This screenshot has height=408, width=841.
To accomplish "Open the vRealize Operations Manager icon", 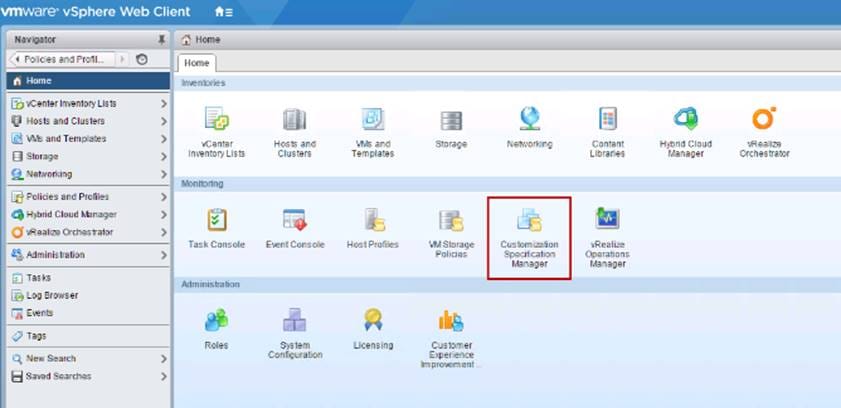I will point(608,219).
